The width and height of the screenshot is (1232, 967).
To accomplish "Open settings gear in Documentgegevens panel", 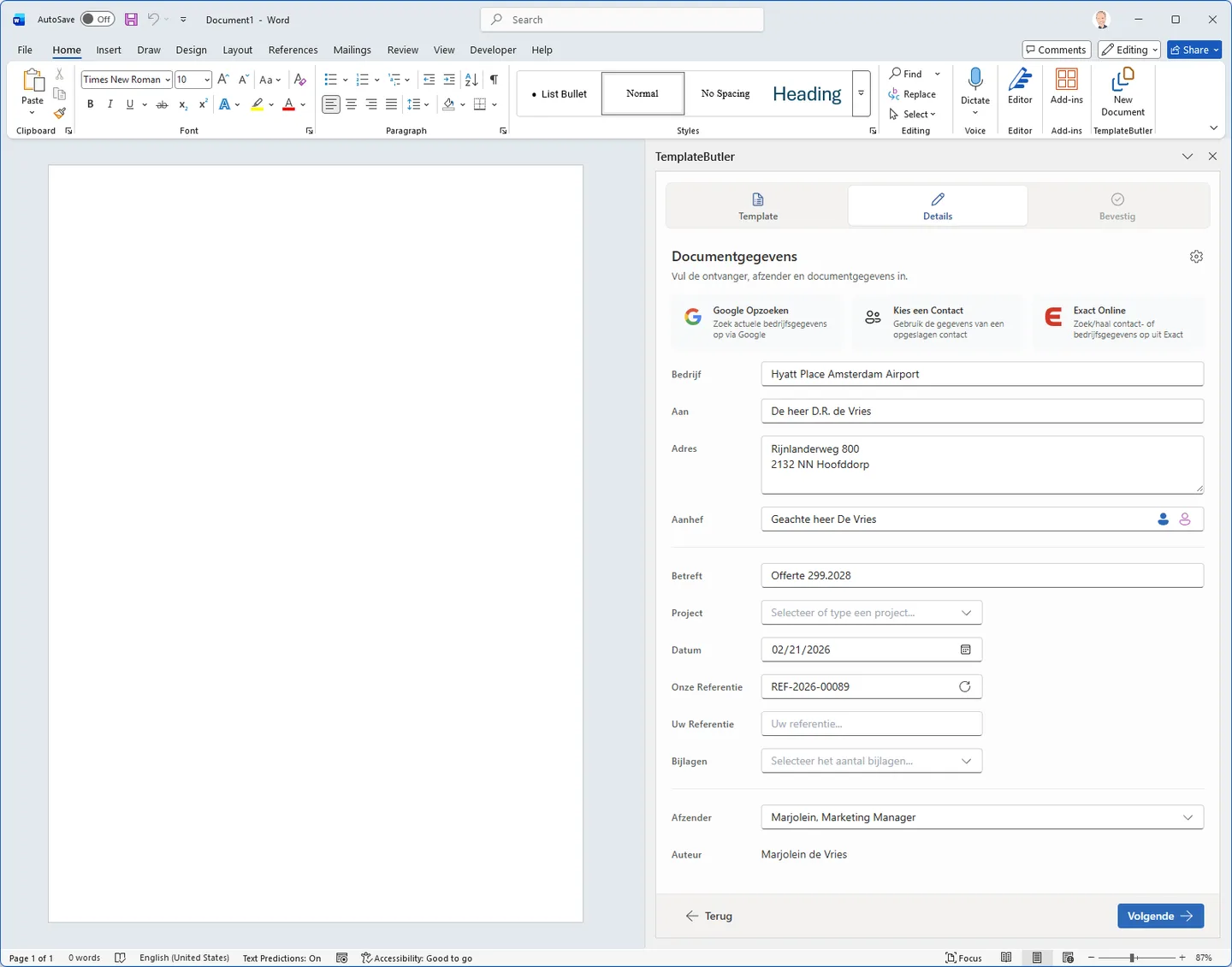I will pos(1196,257).
